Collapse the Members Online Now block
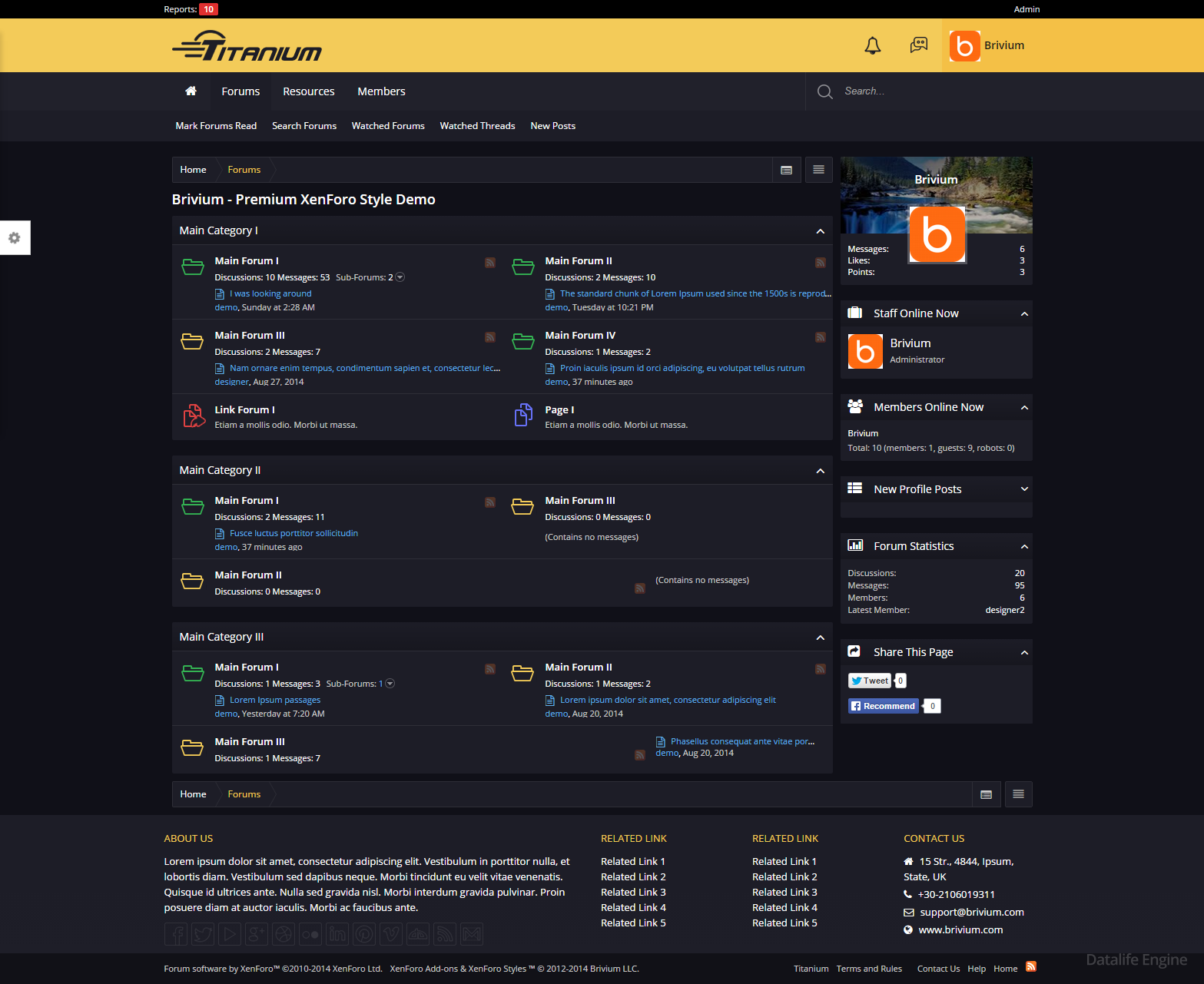1204x984 pixels. tap(1024, 407)
